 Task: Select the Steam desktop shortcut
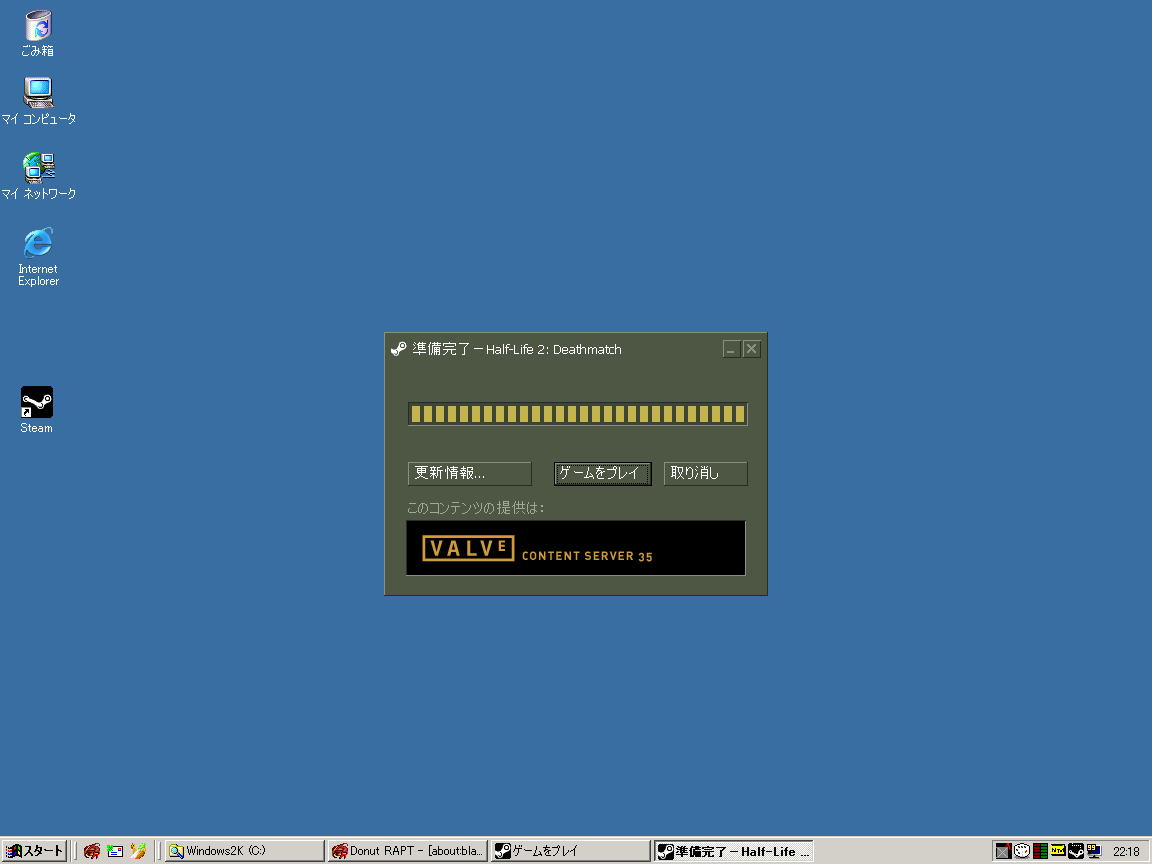coord(37,410)
